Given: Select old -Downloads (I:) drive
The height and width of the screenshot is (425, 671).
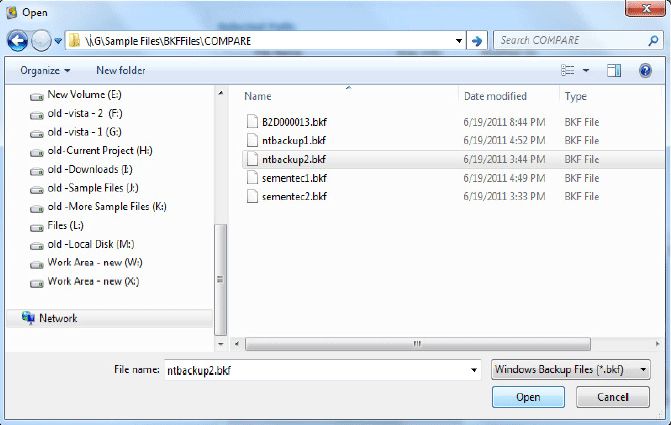Looking at the screenshot, I should tap(90, 169).
